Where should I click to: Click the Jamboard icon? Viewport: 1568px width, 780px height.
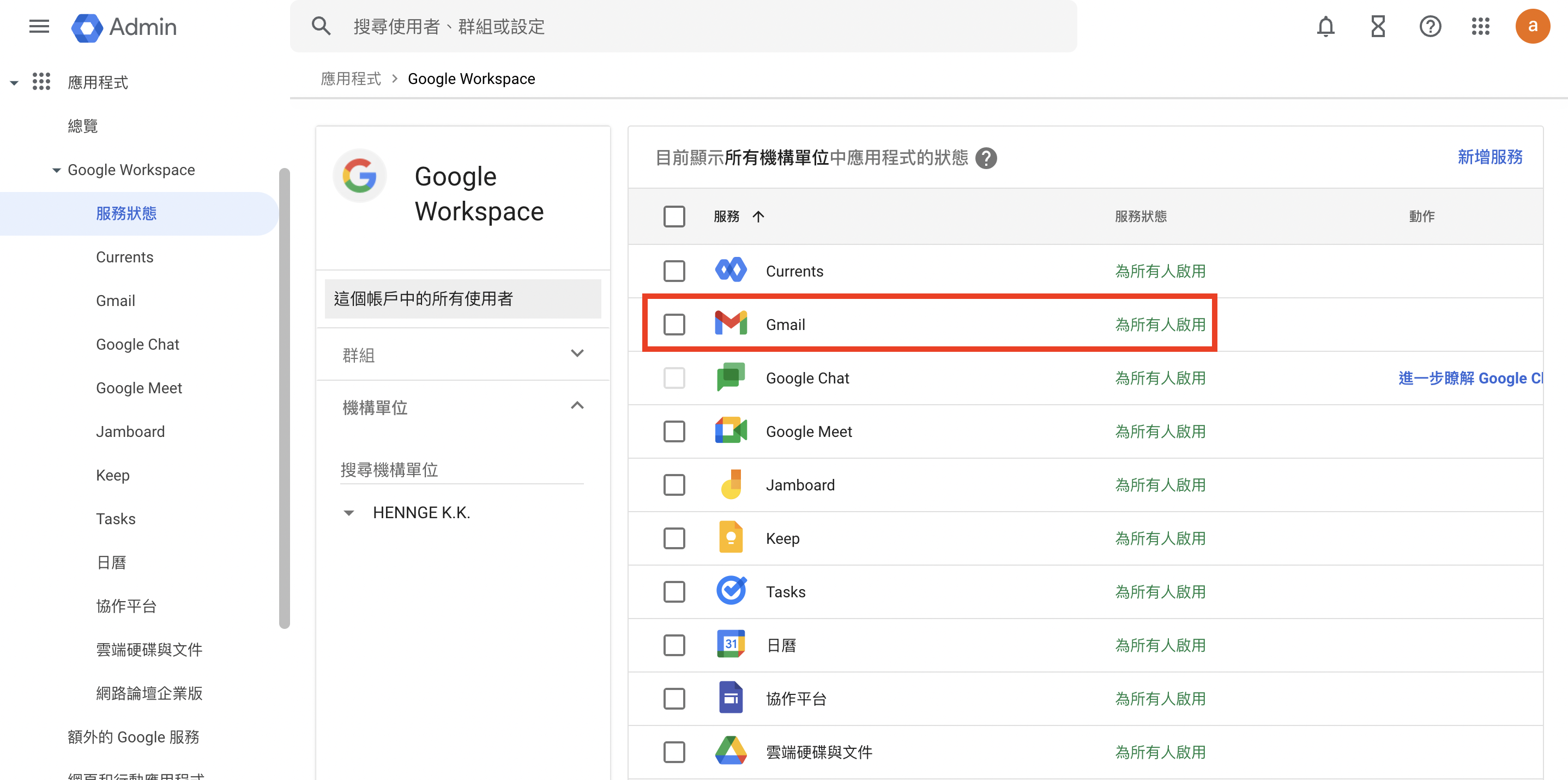731,484
